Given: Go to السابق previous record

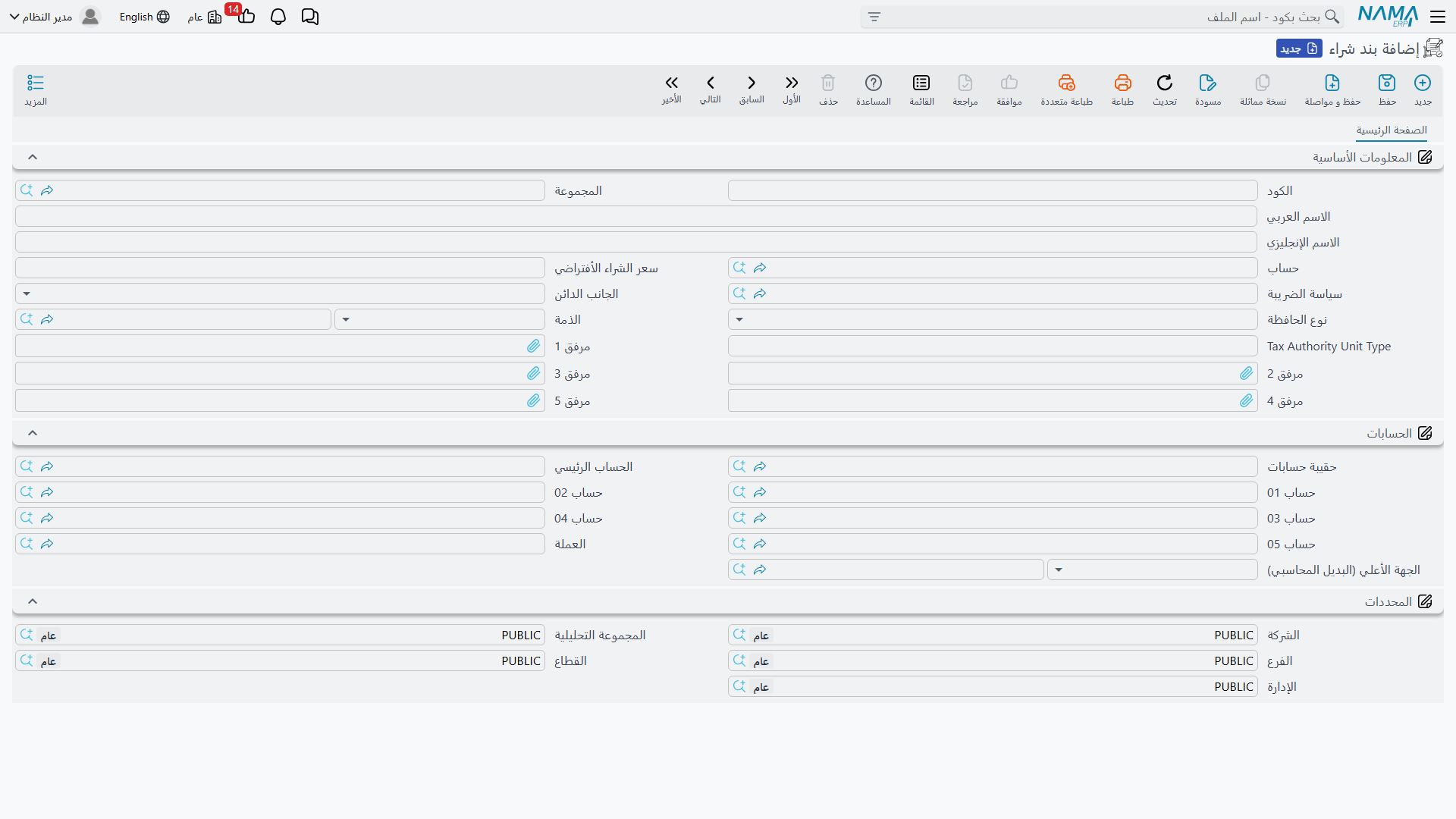Looking at the screenshot, I should 752,83.
